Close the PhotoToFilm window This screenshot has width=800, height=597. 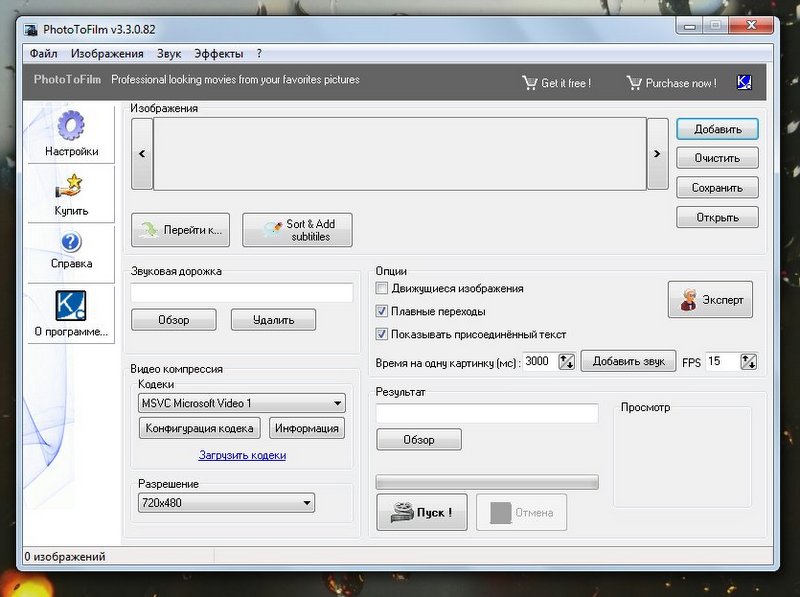pyautogui.click(x=751, y=26)
